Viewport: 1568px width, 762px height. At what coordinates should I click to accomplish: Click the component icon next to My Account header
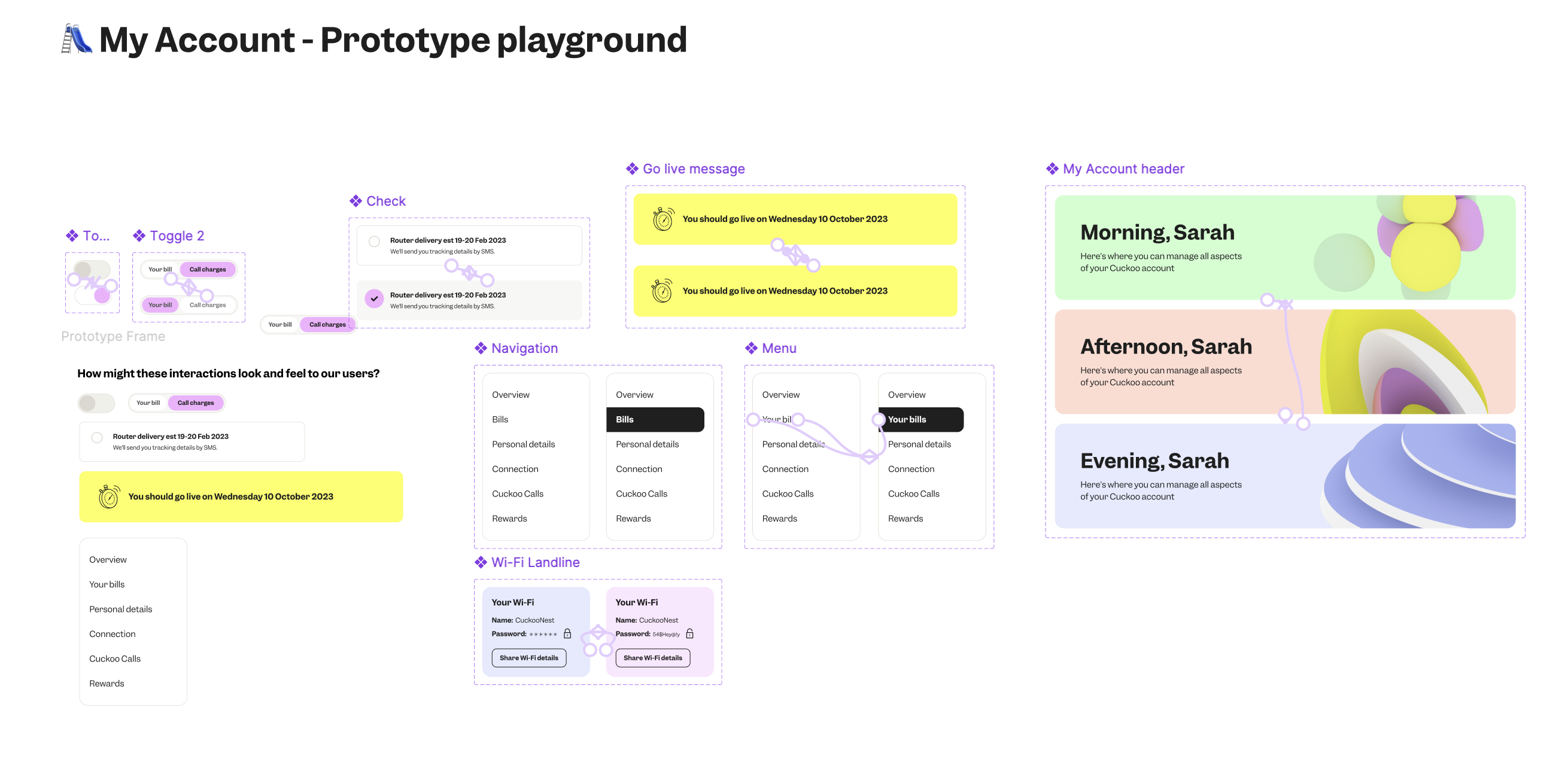1052,169
